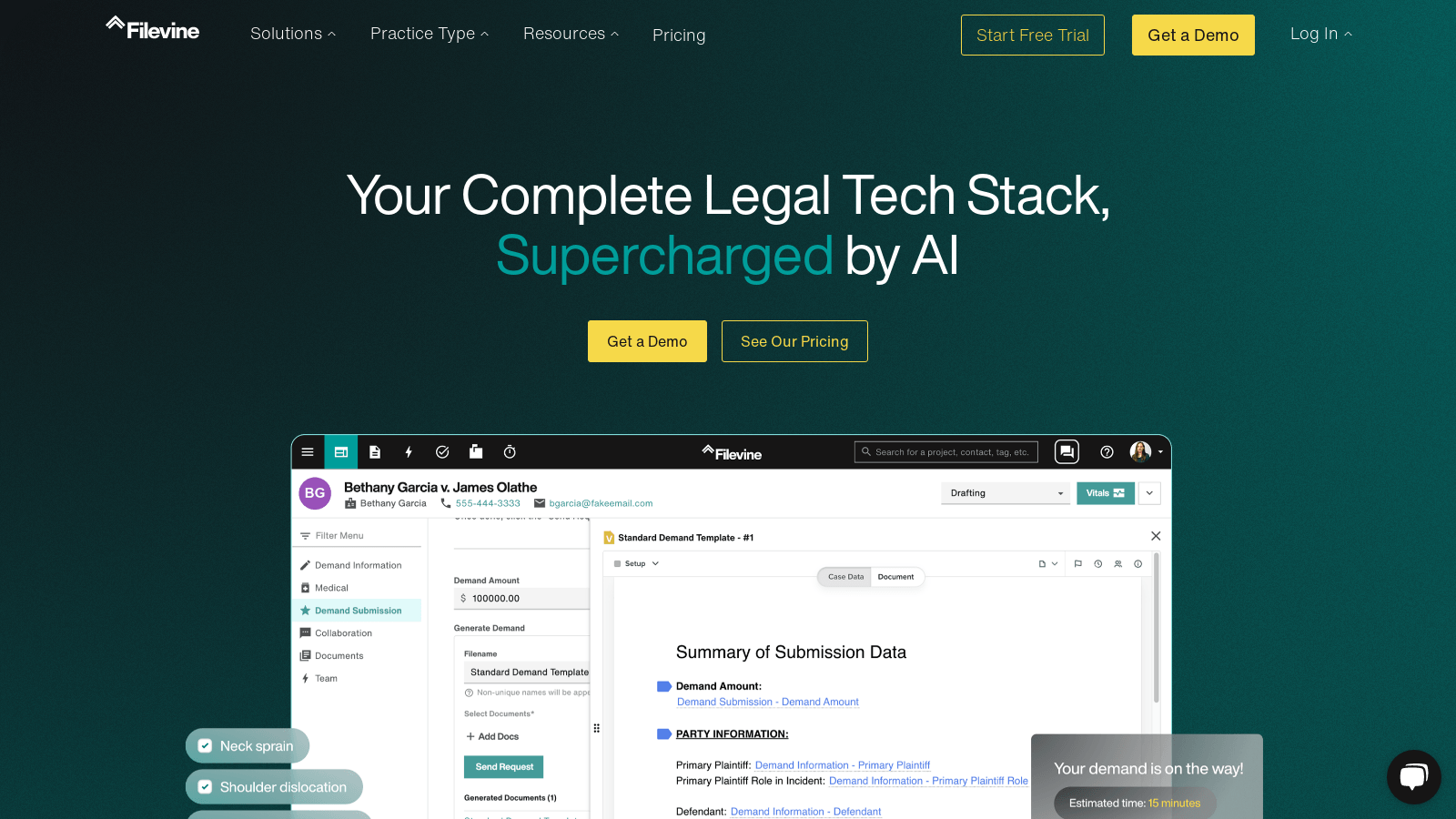Click Add Docs under Select Documents

pos(492,737)
